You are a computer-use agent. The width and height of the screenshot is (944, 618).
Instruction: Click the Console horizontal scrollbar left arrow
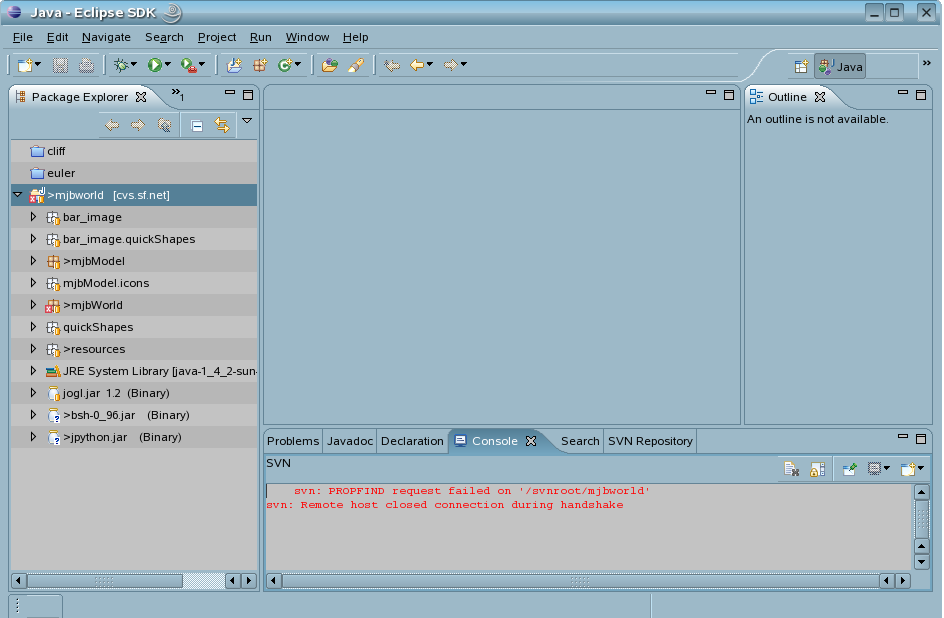point(274,581)
